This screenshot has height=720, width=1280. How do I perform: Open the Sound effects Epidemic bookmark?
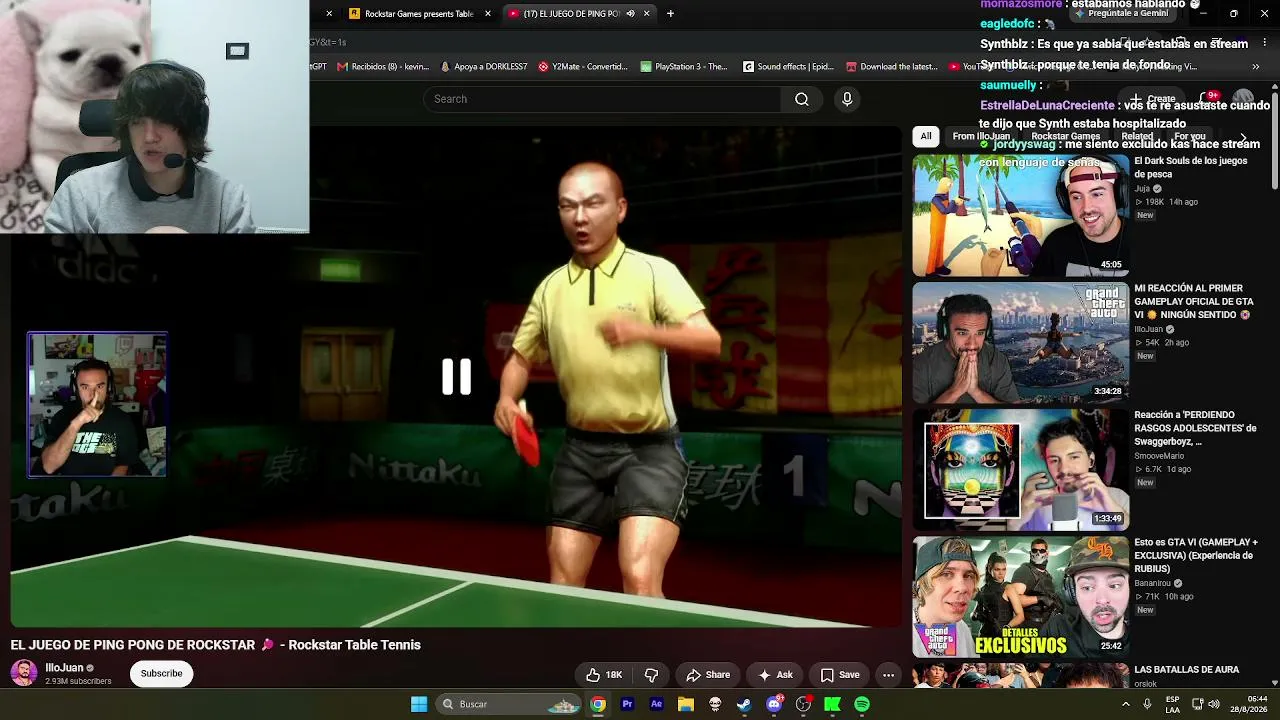[788, 67]
